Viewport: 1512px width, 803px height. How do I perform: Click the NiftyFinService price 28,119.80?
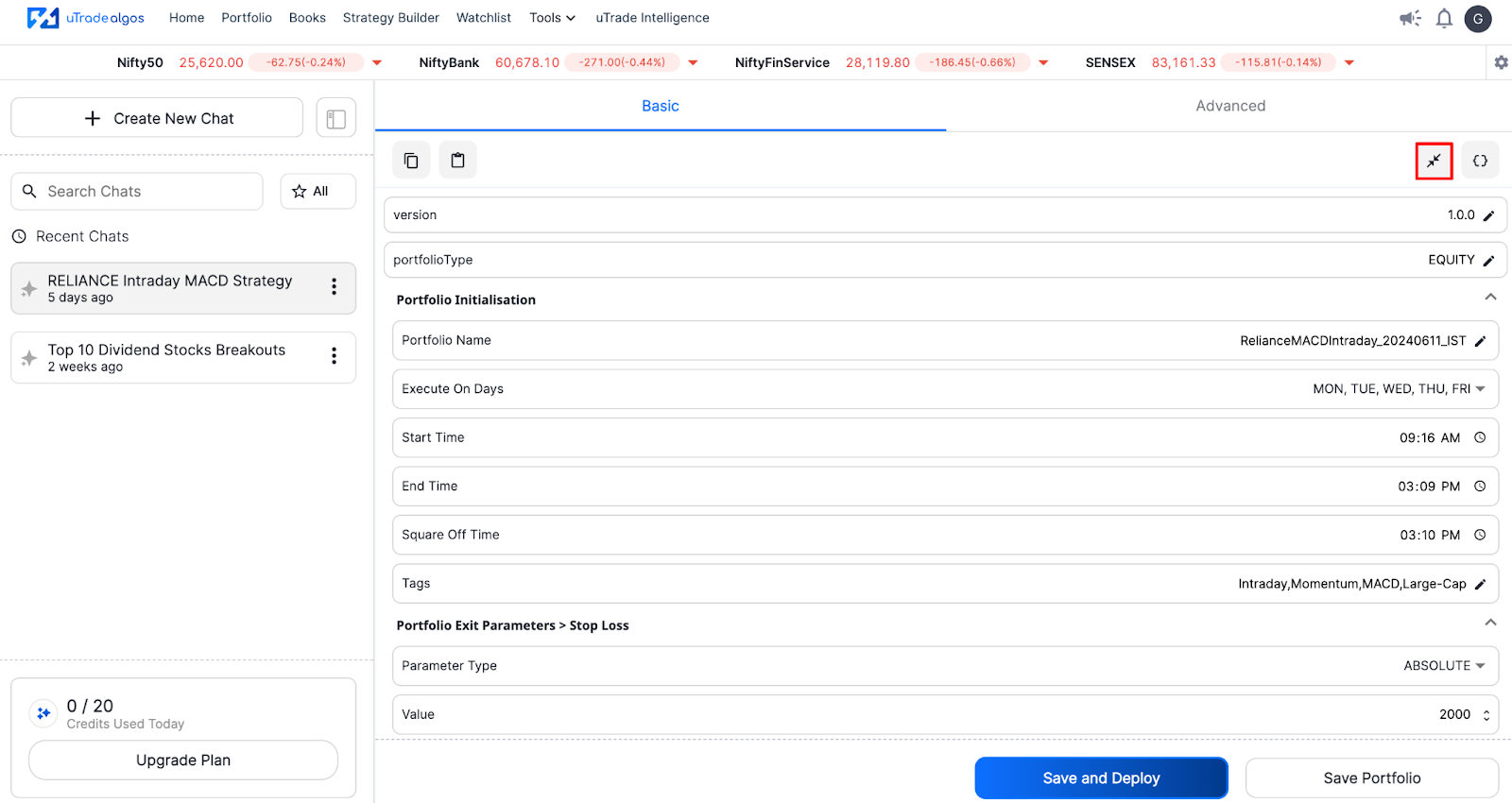tap(878, 62)
